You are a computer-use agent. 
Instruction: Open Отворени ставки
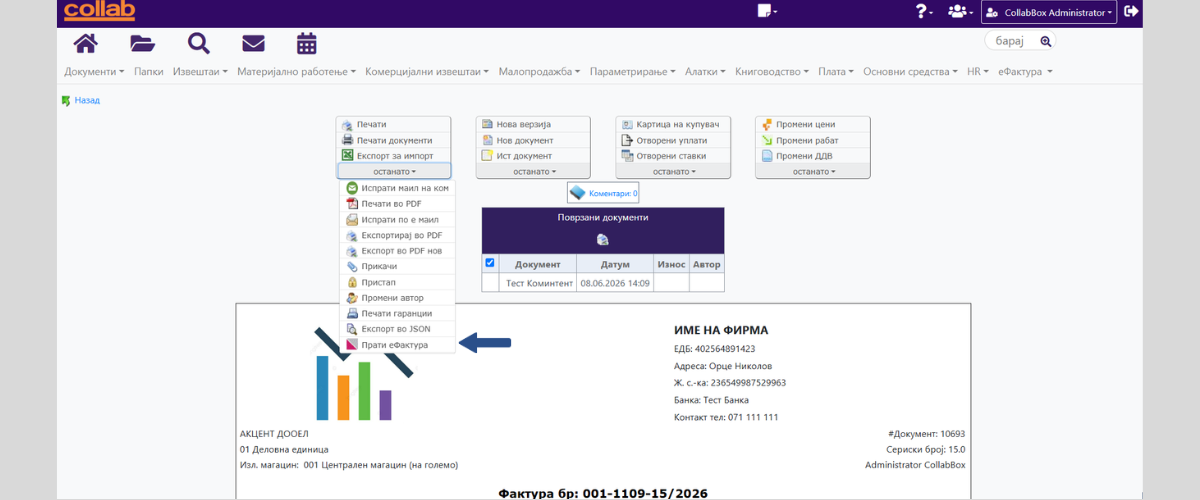[x=673, y=156]
